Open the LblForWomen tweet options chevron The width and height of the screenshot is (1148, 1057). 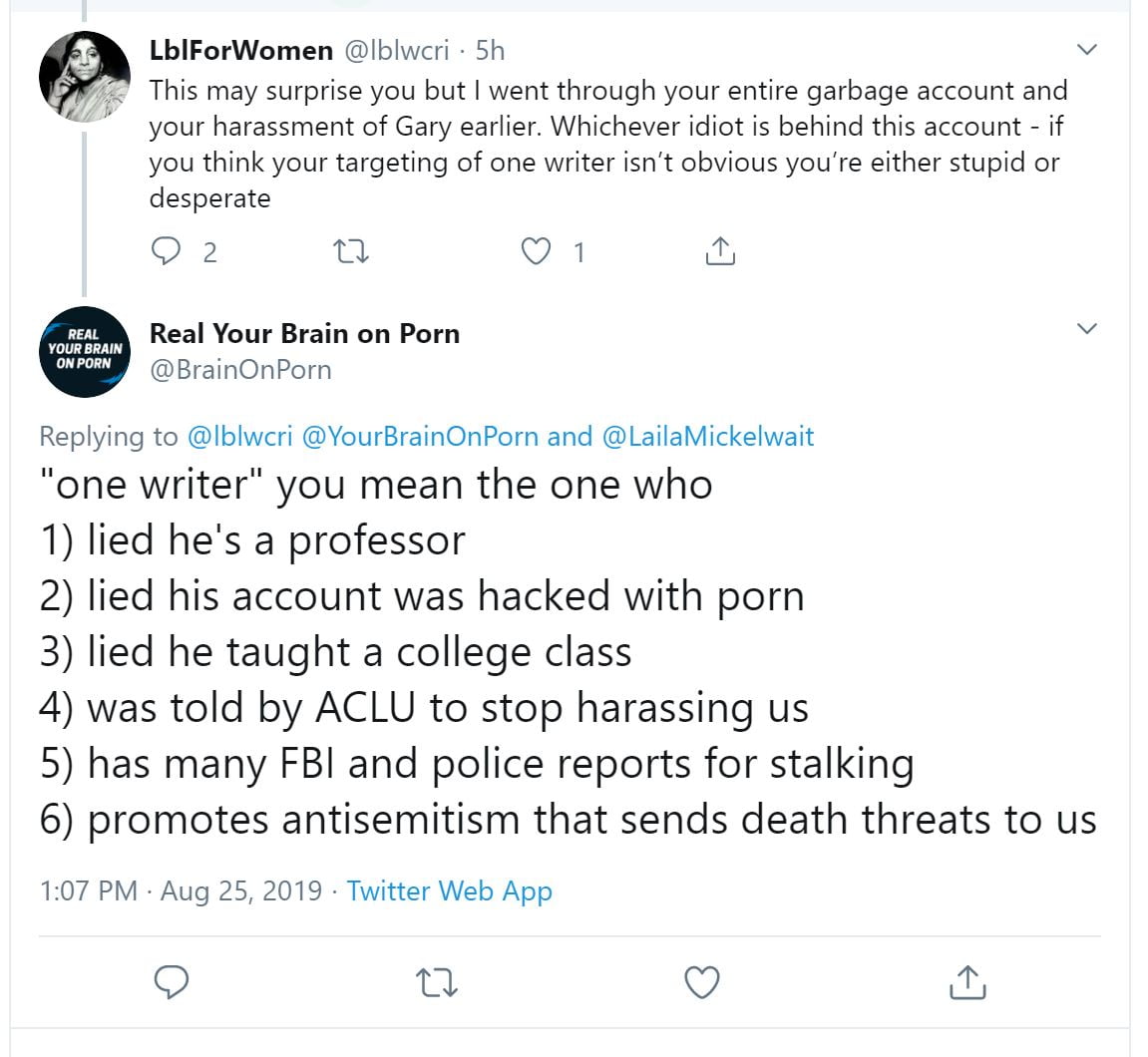coord(1087,50)
